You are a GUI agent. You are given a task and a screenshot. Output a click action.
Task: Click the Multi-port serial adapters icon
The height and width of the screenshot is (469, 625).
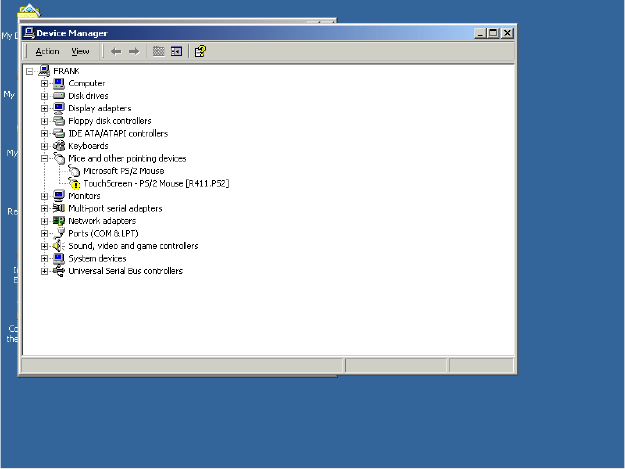59,208
